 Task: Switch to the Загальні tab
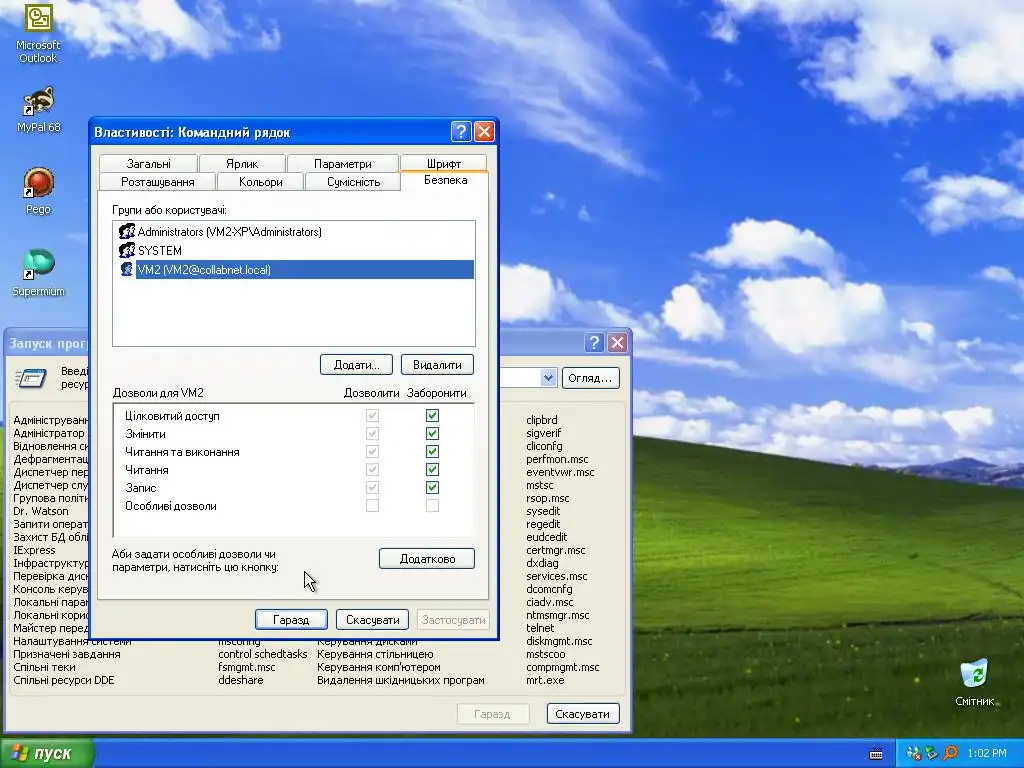pyautogui.click(x=148, y=163)
